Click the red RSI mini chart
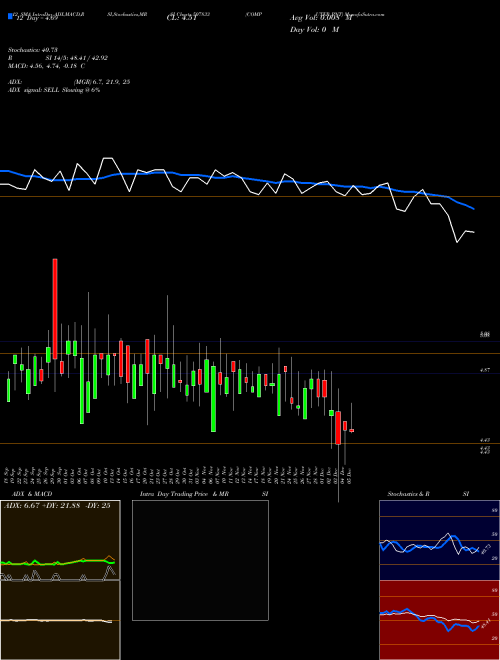The image size is (500, 660). pos(437,620)
